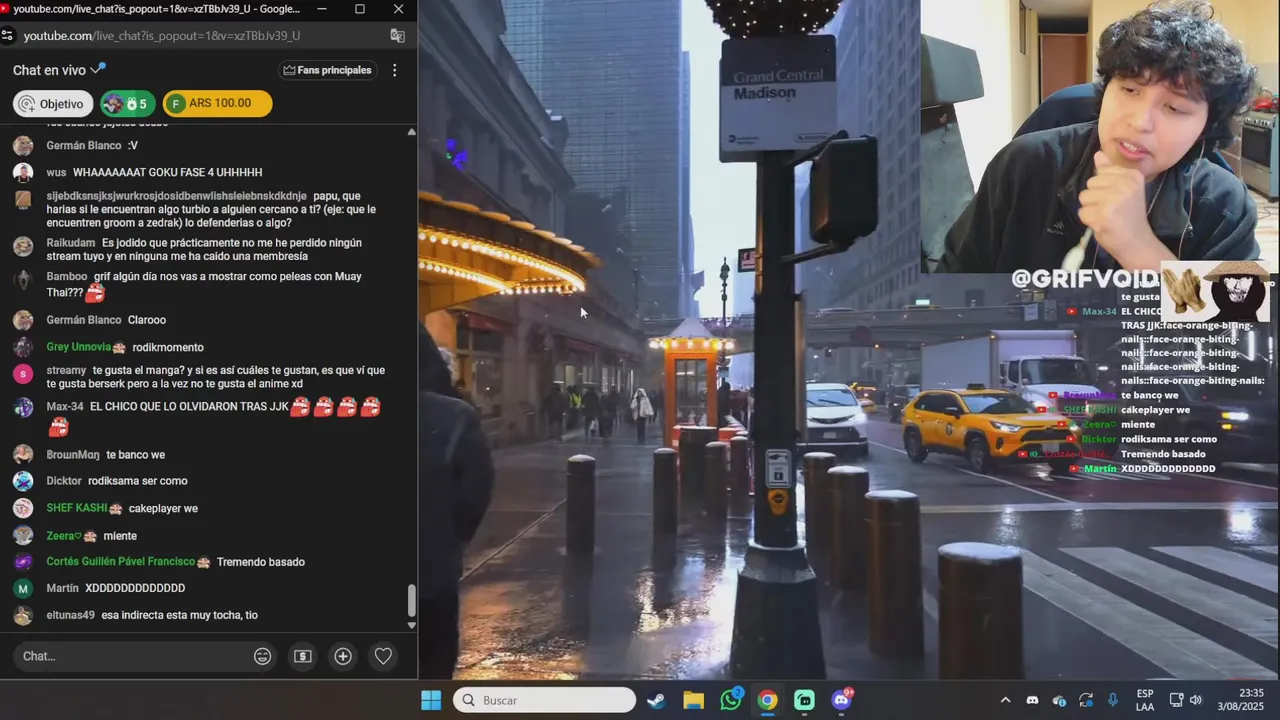Open Streamlabs app from the taskbar
This screenshot has width=1280, height=720.
(805, 700)
